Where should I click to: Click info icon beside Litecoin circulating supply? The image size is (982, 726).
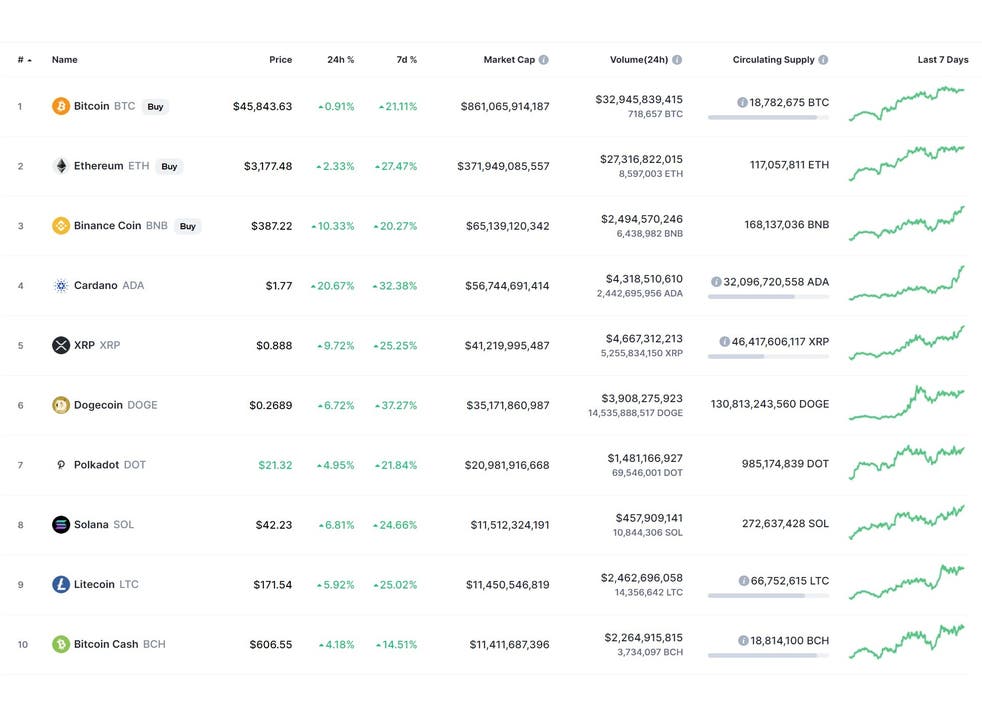tap(743, 581)
